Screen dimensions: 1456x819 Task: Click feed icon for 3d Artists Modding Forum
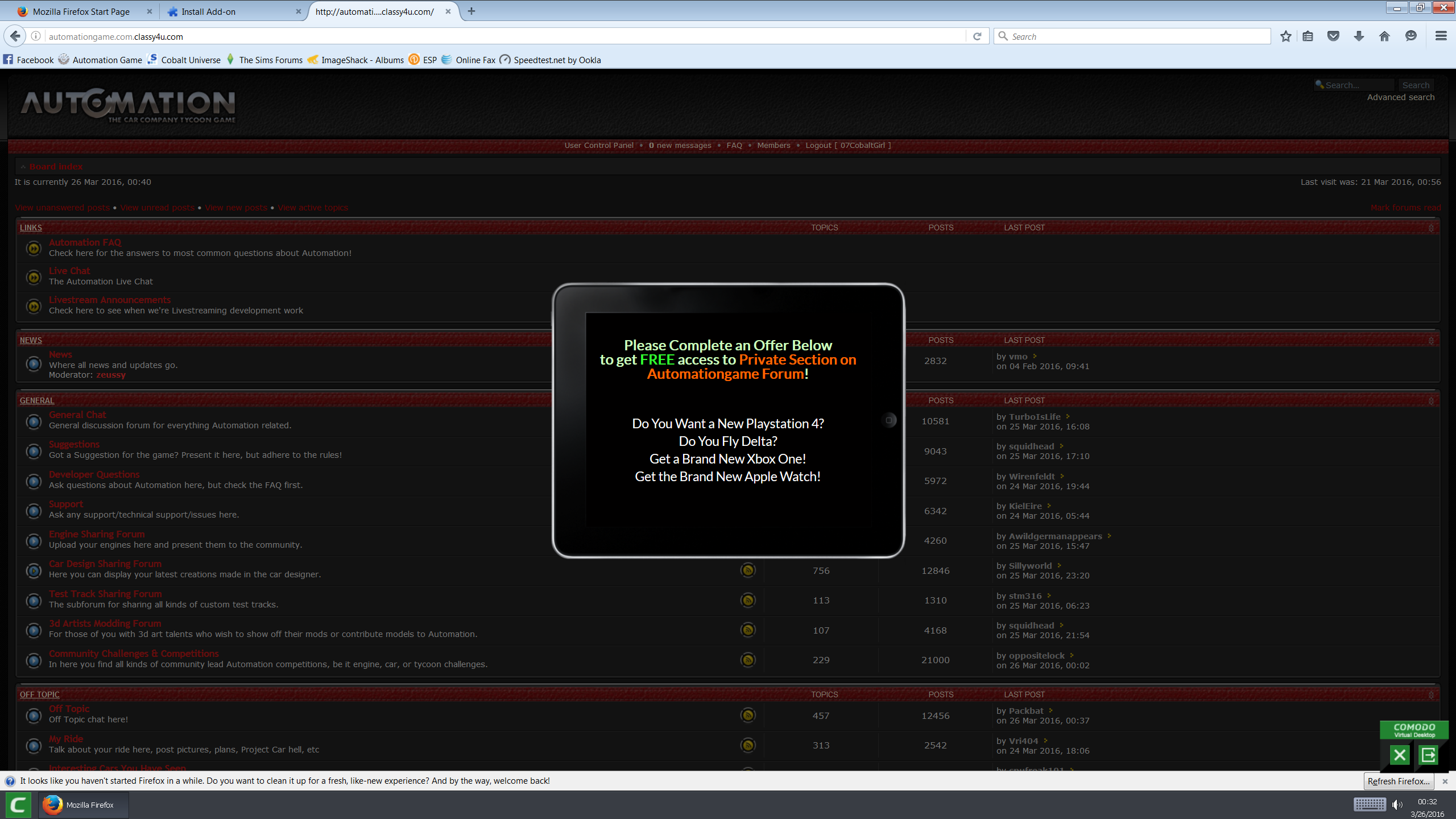748,630
